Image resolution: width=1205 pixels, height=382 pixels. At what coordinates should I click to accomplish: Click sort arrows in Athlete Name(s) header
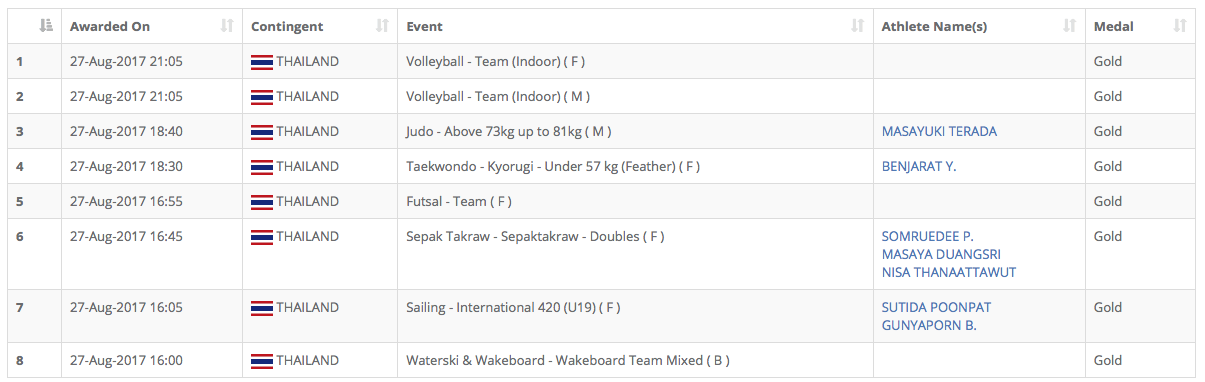pyautogui.click(x=1070, y=26)
